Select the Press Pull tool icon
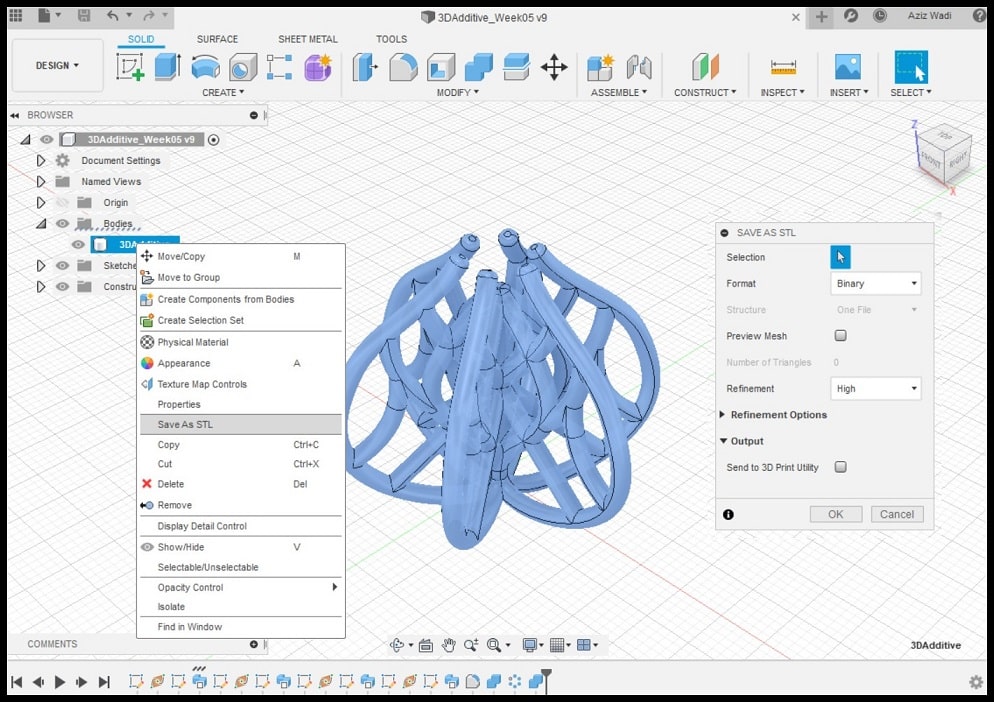 (x=365, y=67)
